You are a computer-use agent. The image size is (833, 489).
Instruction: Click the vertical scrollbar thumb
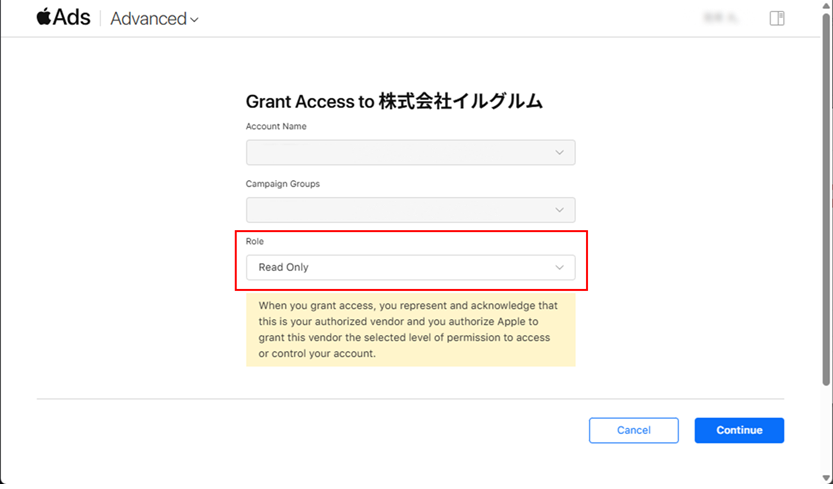point(826,199)
